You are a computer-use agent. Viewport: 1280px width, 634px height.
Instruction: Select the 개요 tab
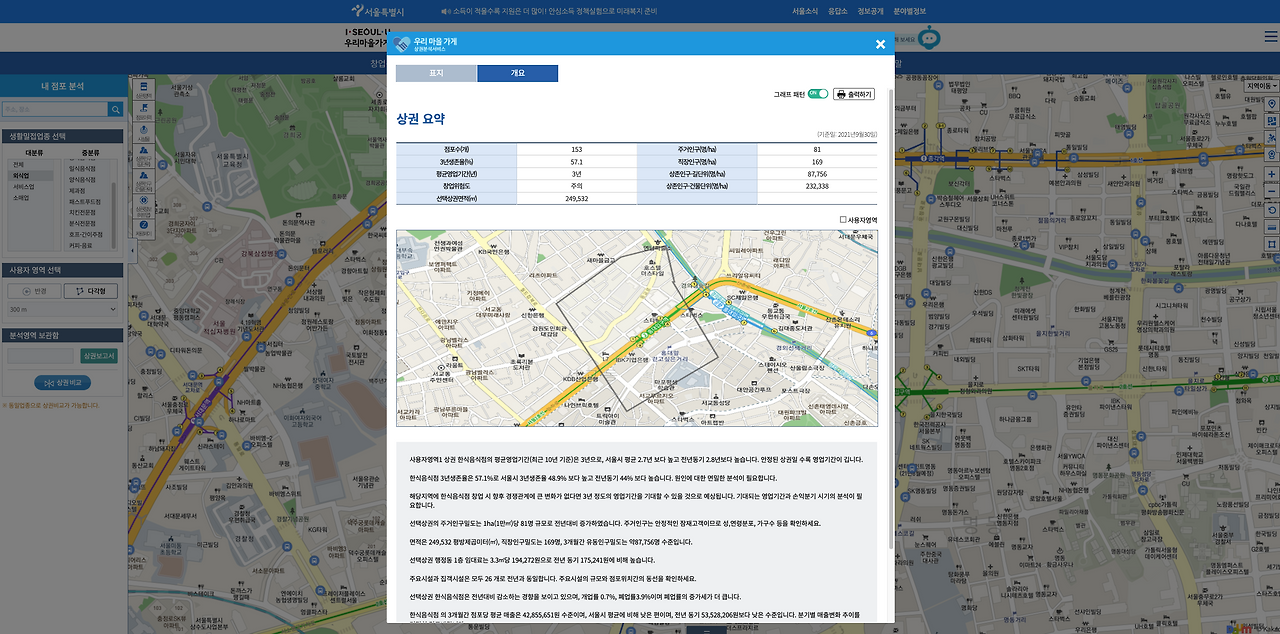pos(517,73)
